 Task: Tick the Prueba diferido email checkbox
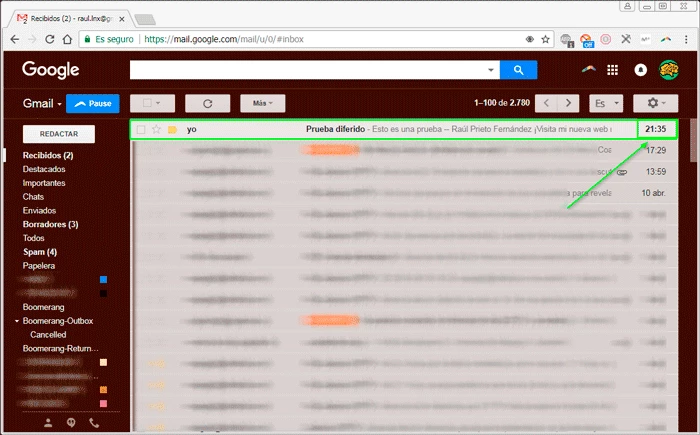[141, 130]
